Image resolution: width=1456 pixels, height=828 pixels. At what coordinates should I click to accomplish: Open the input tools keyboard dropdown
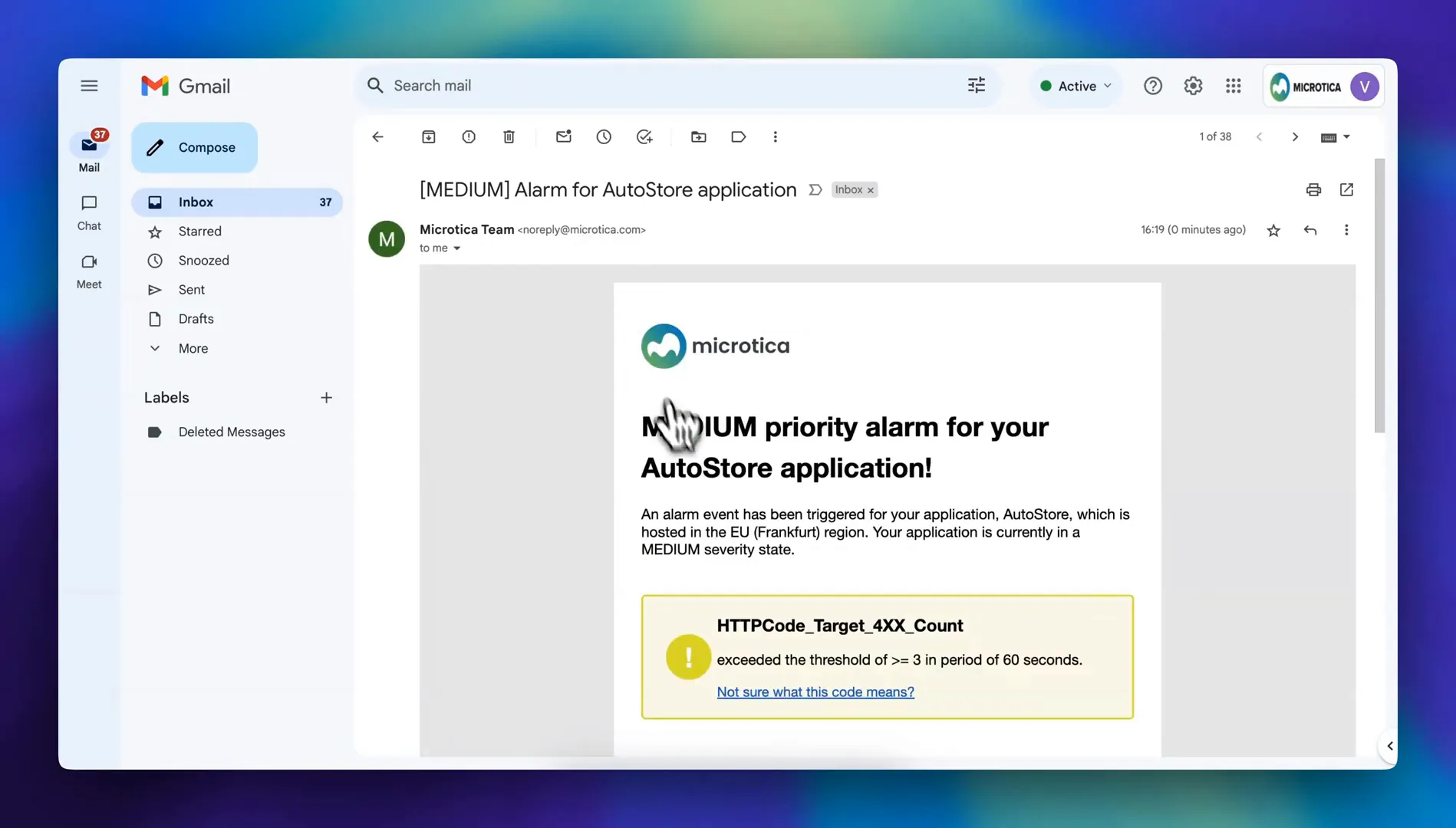click(1336, 137)
